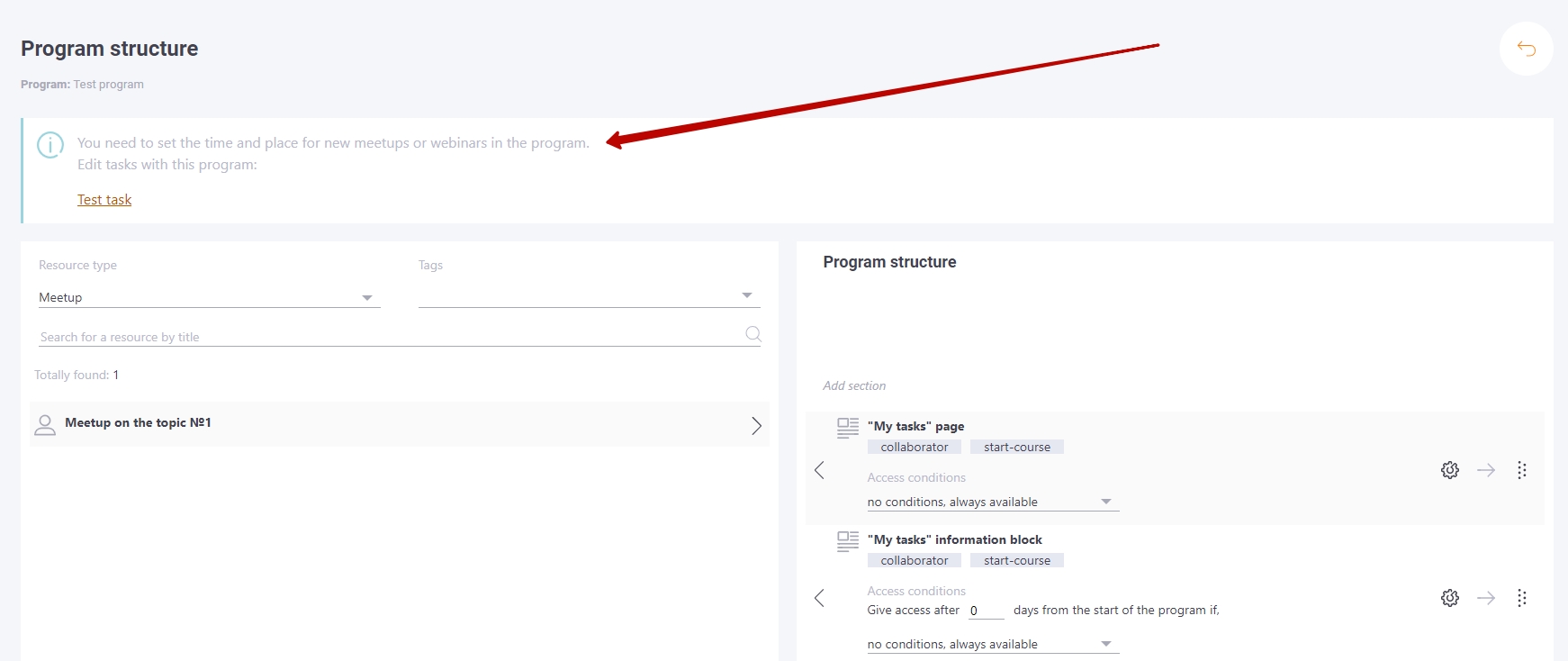
Task: Open the Resource type Meetup dropdown
Action: pyautogui.click(x=209, y=297)
